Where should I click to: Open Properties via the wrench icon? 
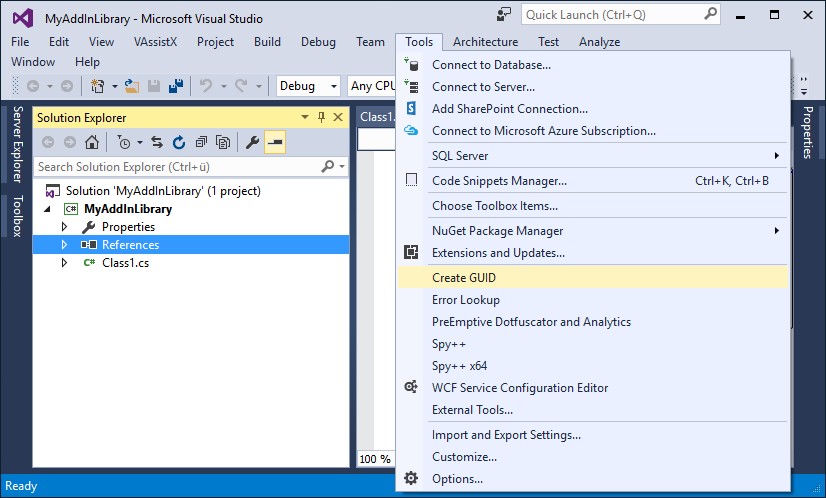(253, 142)
